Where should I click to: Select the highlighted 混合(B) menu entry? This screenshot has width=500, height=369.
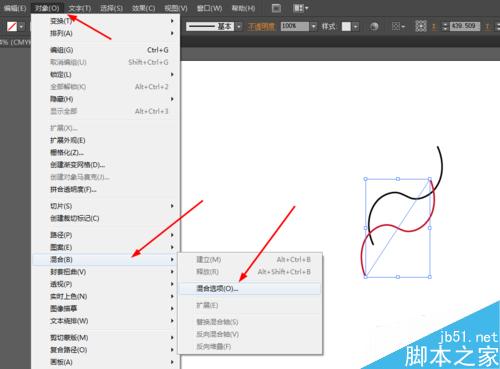click(106, 259)
